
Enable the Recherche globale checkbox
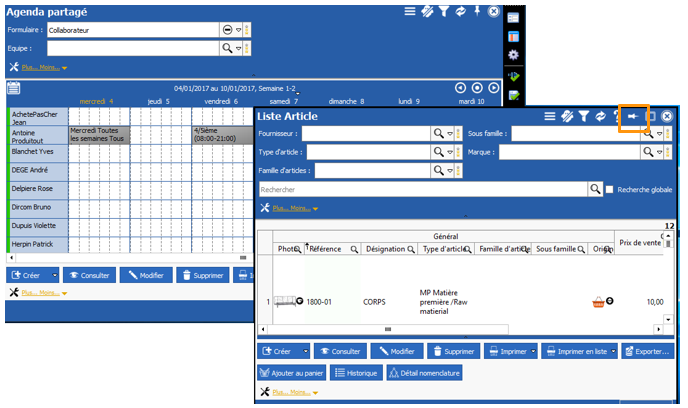611,188
